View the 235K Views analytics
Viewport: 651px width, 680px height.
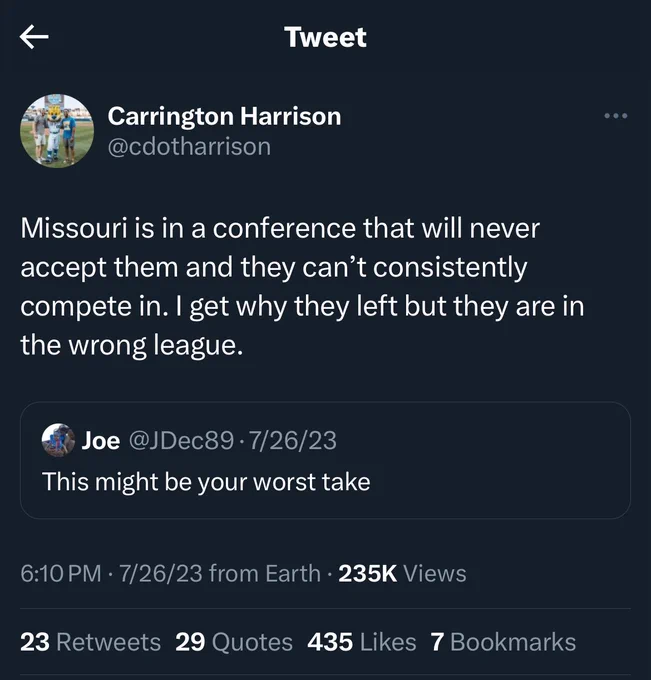[x=402, y=573]
